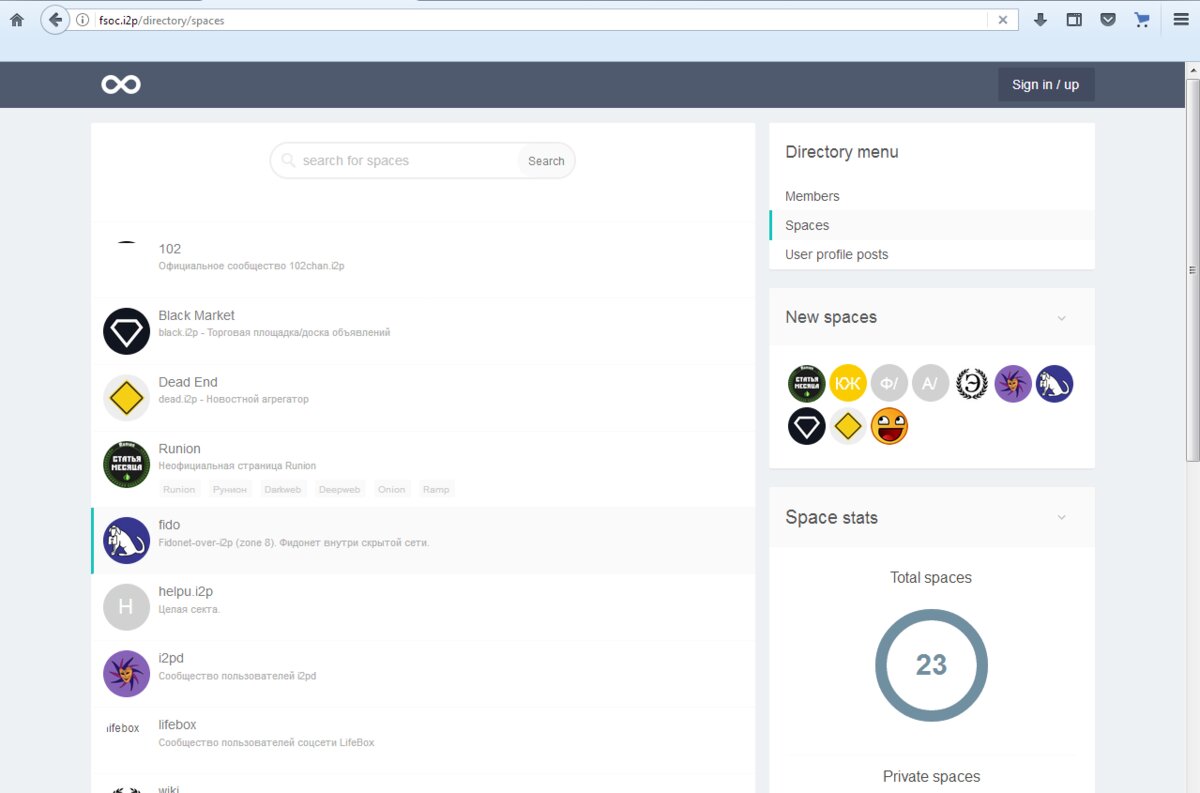Click the infinity site logo
Viewport: 1200px width, 793px height.
tap(121, 85)
